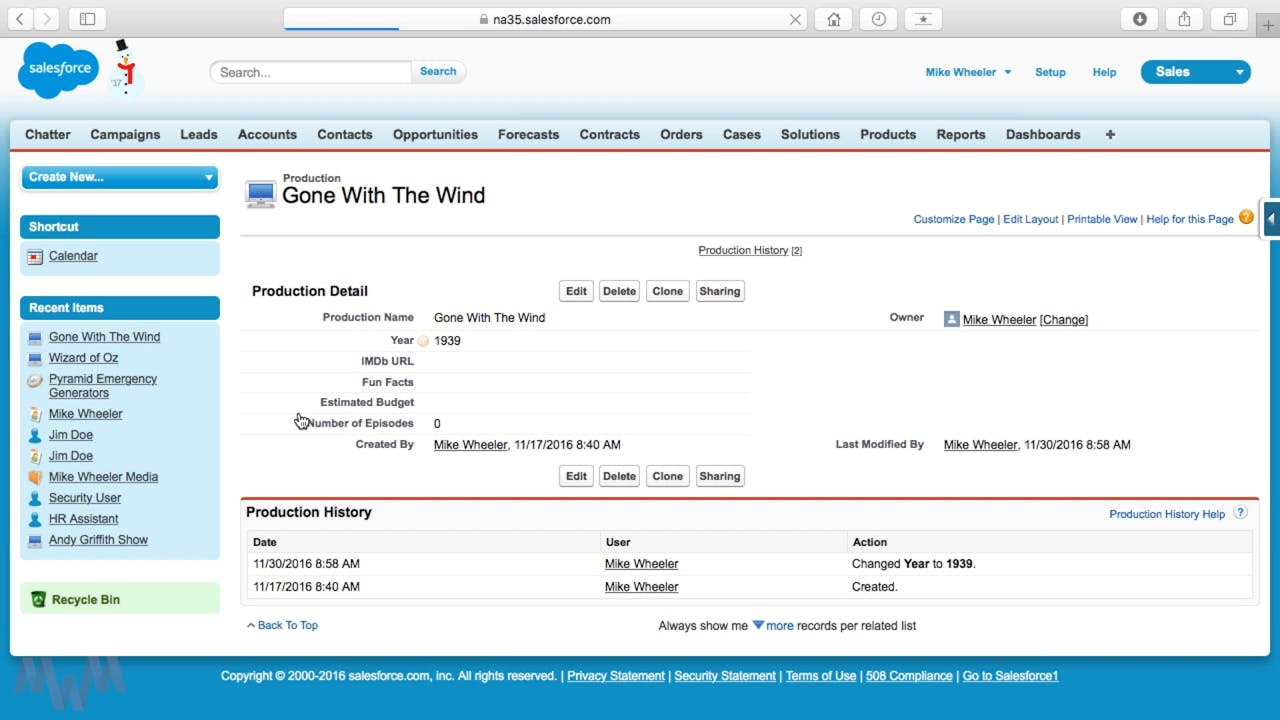Open the Edit Layout link
The width and height of the screenshot is (1280, 720).
1030,219
